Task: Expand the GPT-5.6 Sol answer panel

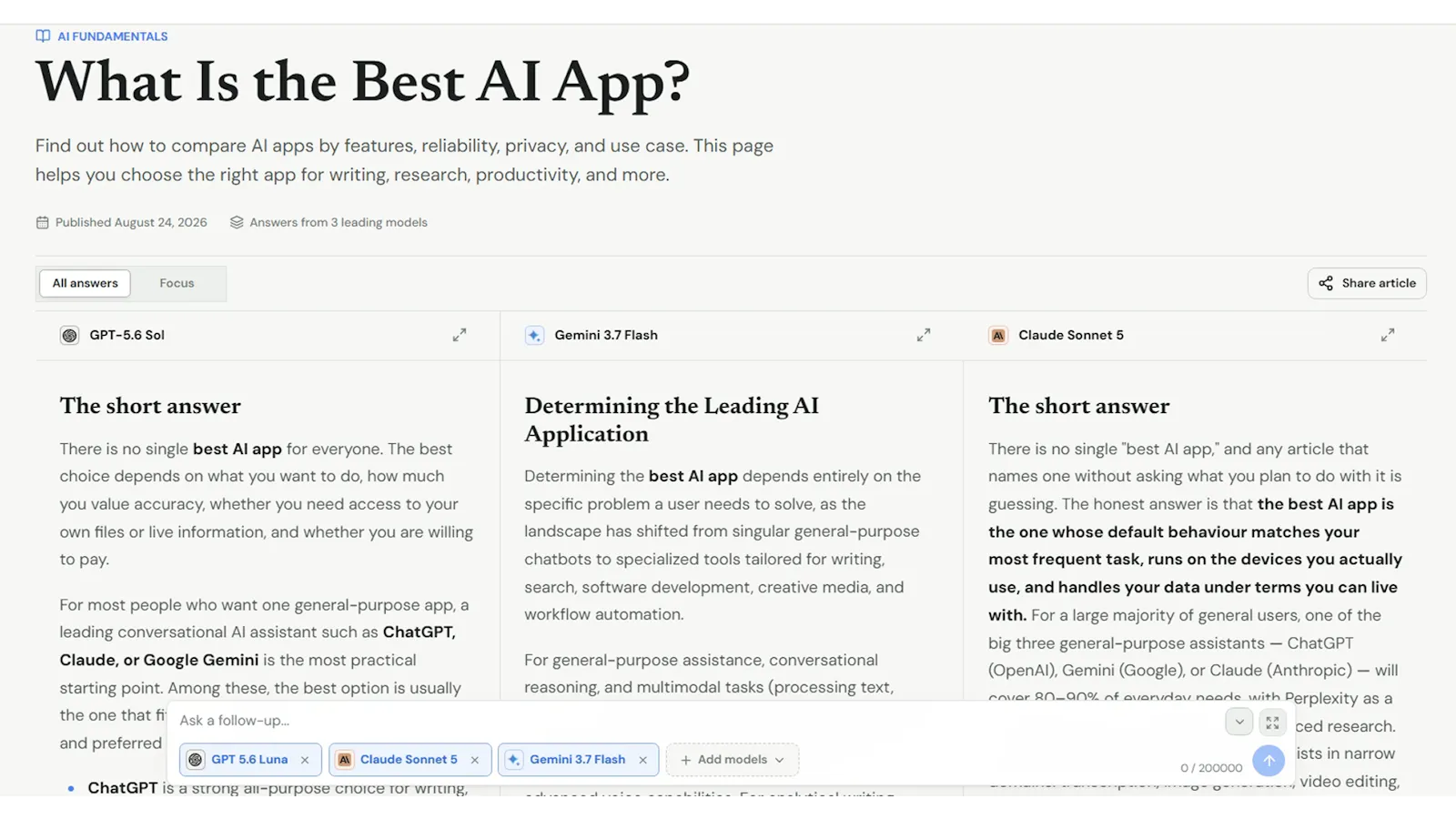Action: click(460, 335)
